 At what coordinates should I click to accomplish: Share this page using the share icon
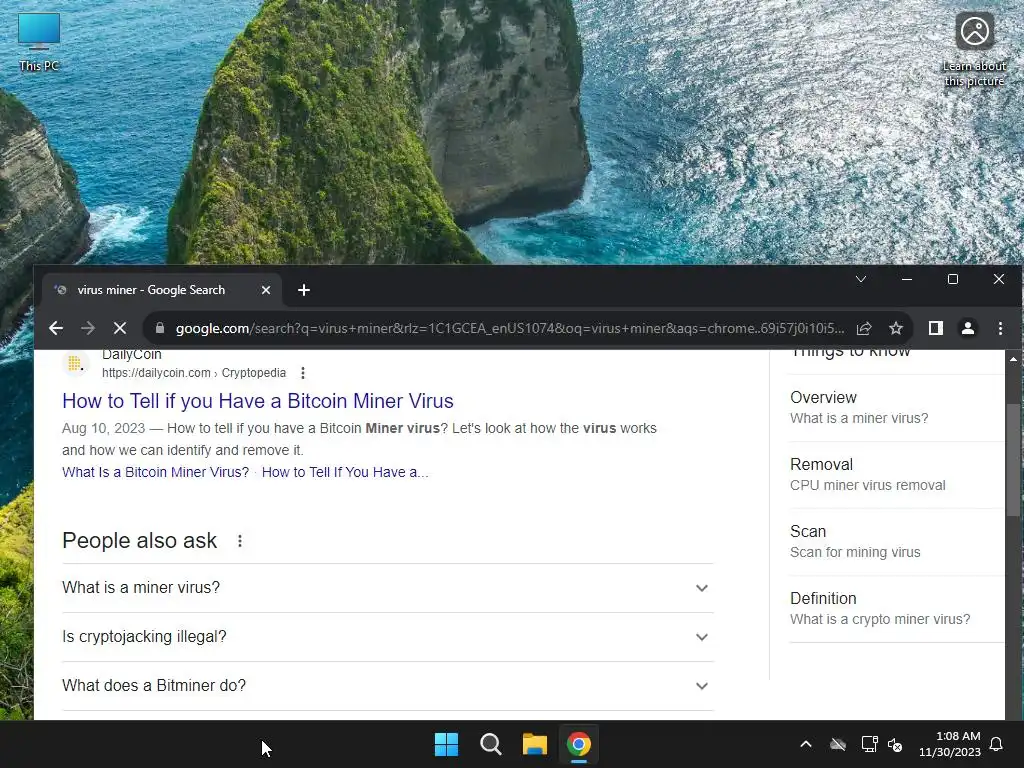point(864,328)
